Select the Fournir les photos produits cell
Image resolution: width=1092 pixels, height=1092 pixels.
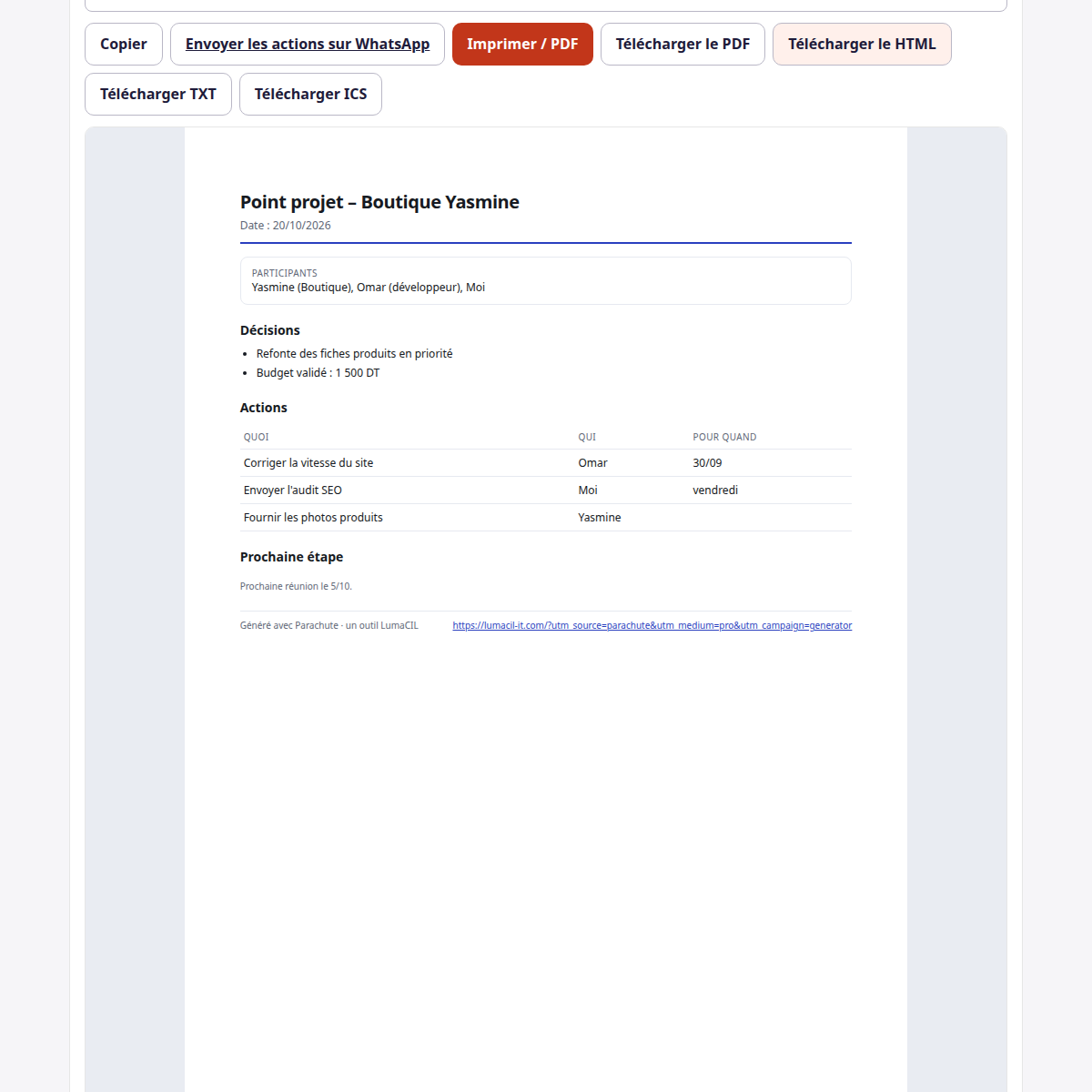click(313, 518)
